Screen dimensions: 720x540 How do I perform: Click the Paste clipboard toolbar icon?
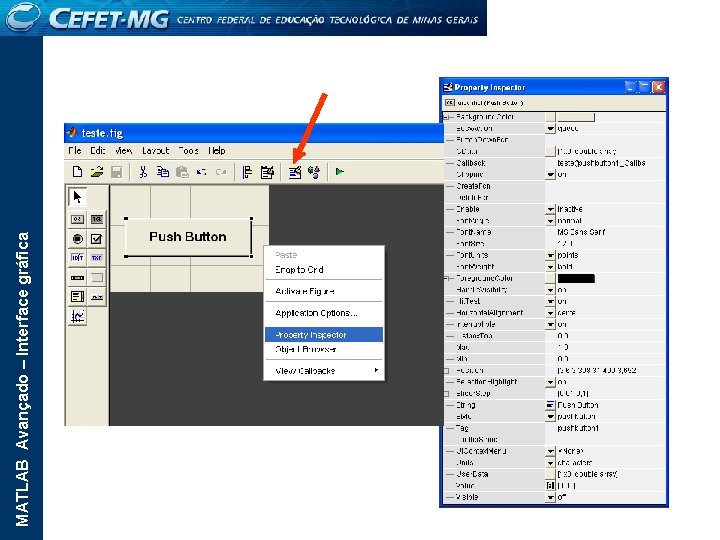tap(182, 172)
